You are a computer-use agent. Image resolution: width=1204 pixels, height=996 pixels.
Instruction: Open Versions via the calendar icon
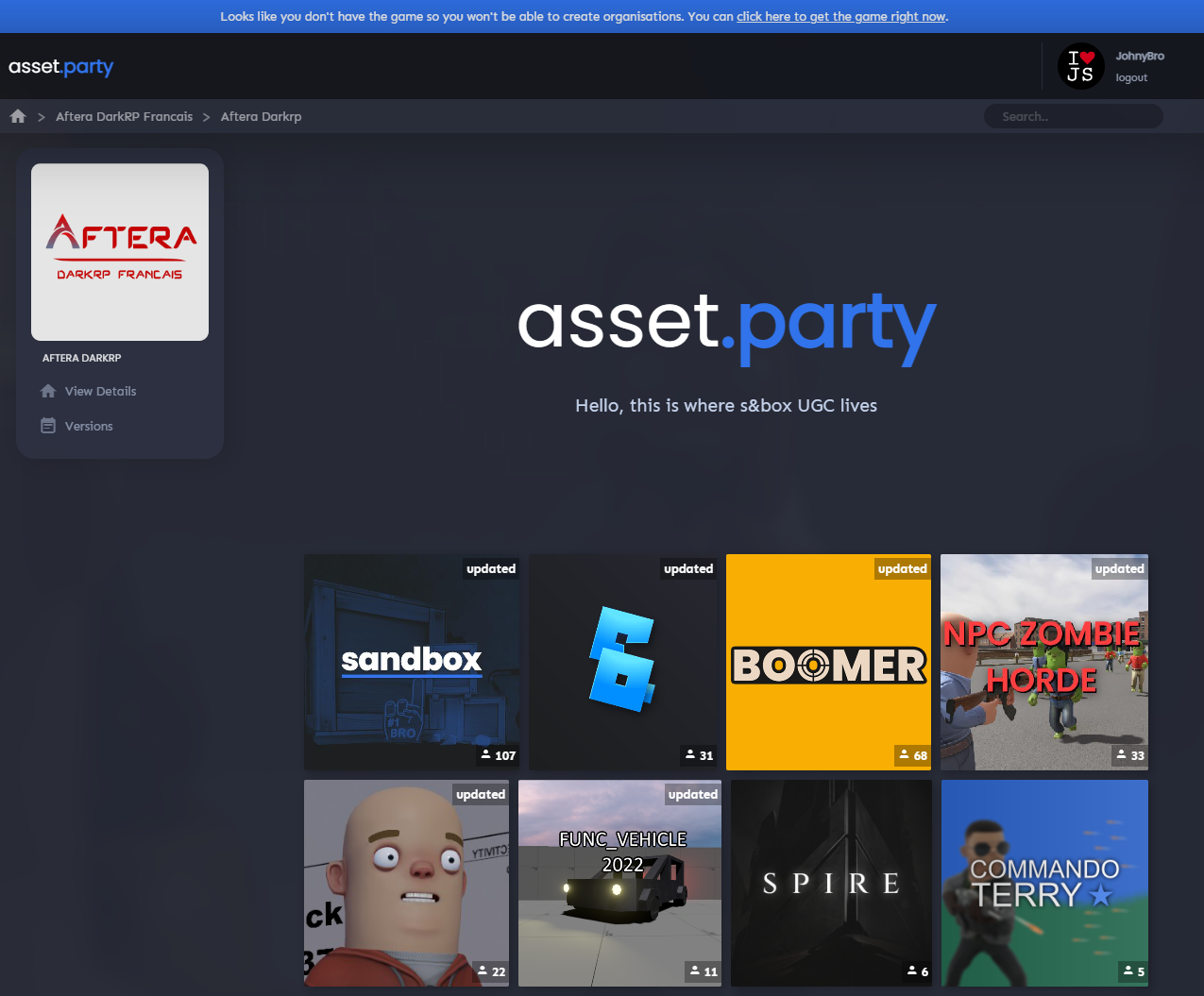pos(46,425)
